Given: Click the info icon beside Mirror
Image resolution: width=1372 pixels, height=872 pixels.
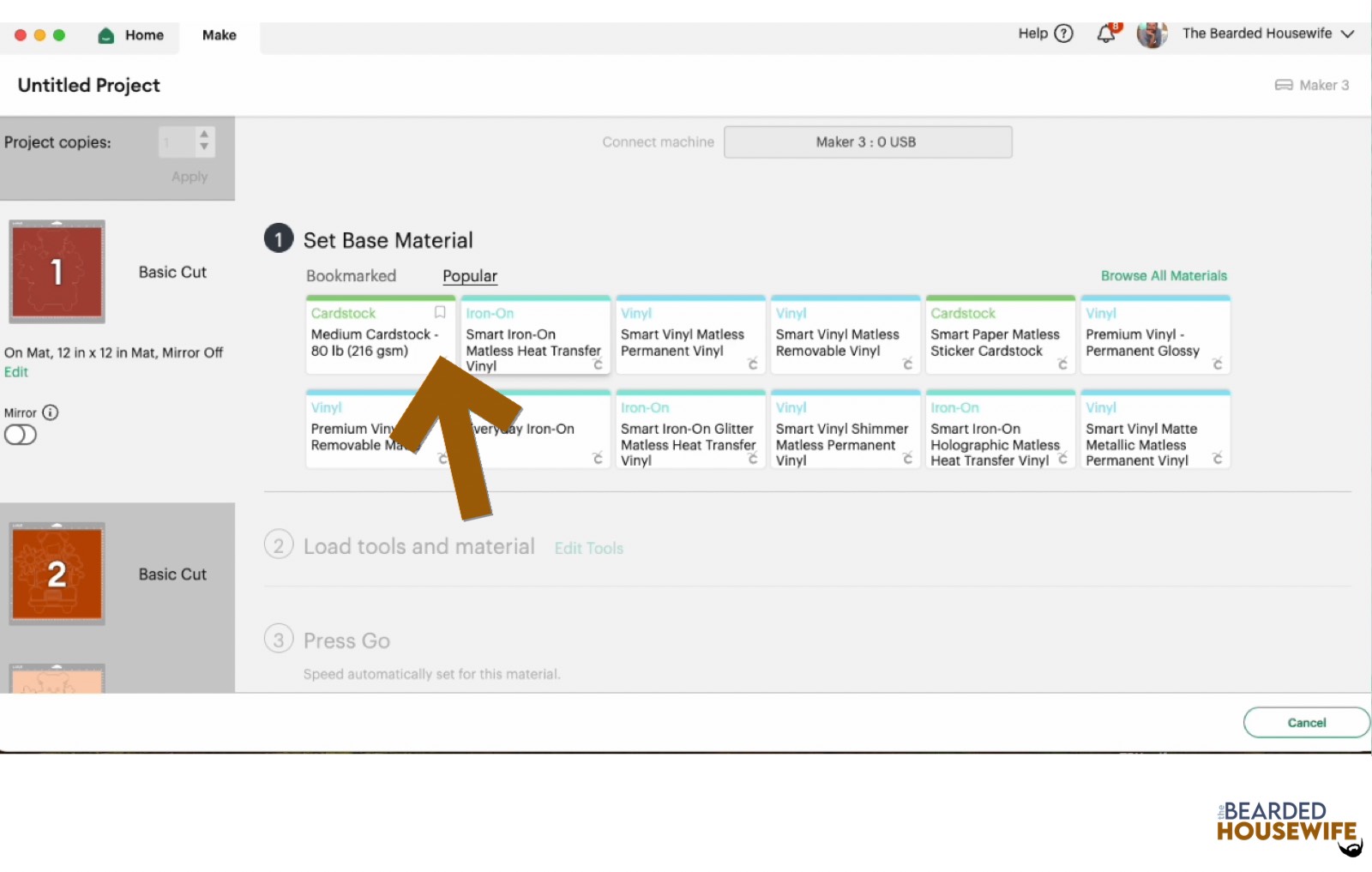Looking at the screenshot, I should [51, 412].
